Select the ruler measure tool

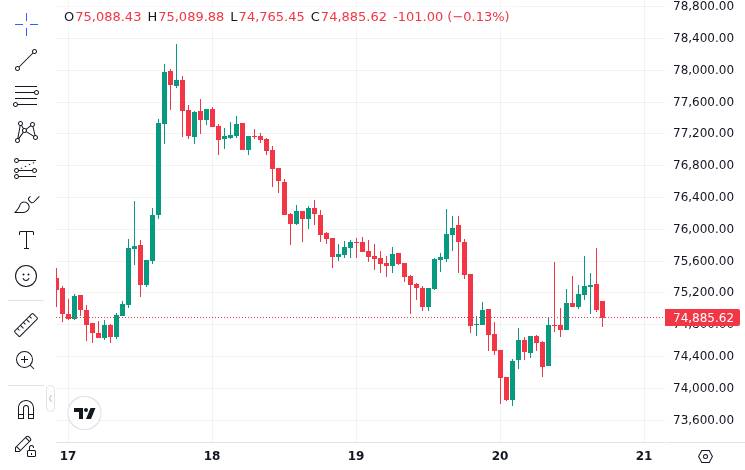click(26, 324)
